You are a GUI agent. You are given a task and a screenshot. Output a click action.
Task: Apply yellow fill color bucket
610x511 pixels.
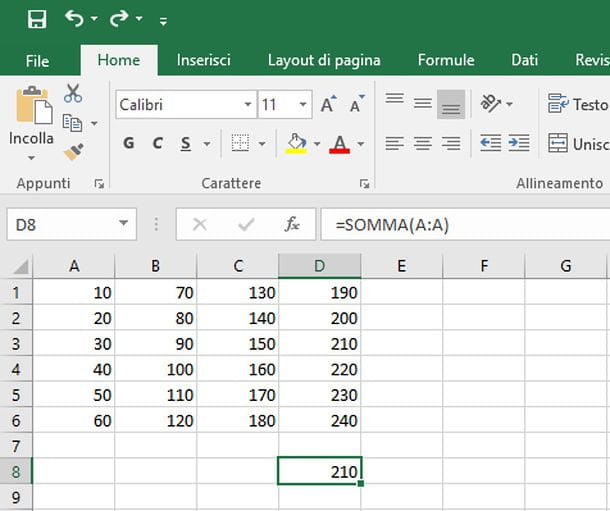[296, 144]
